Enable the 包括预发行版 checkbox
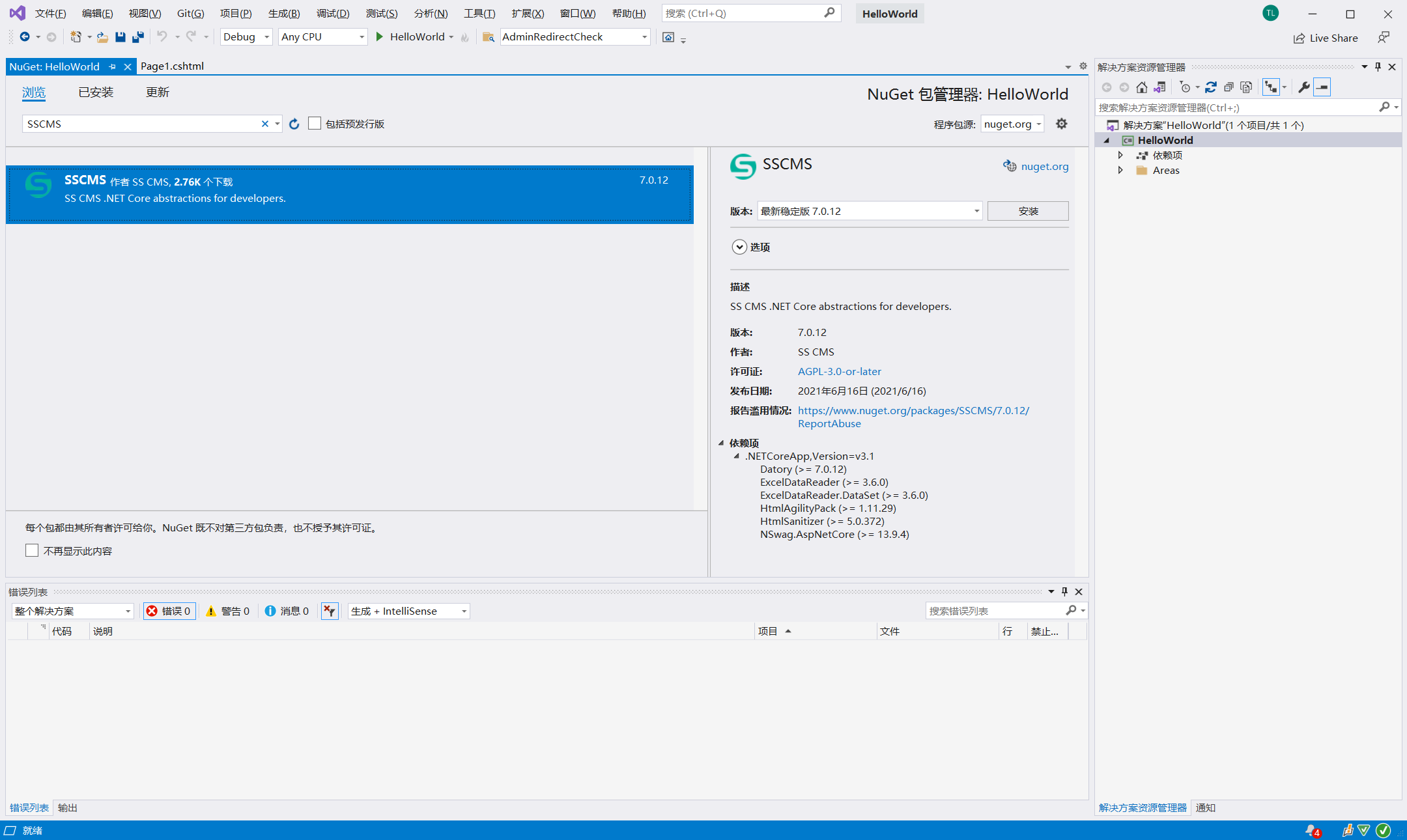This screenshot has height=840, width=1407. 315,123
